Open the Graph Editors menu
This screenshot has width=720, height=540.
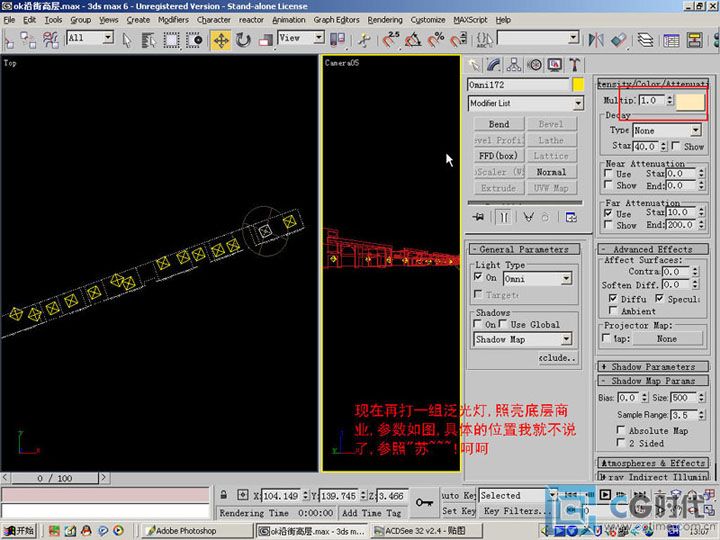coord(336,20)
